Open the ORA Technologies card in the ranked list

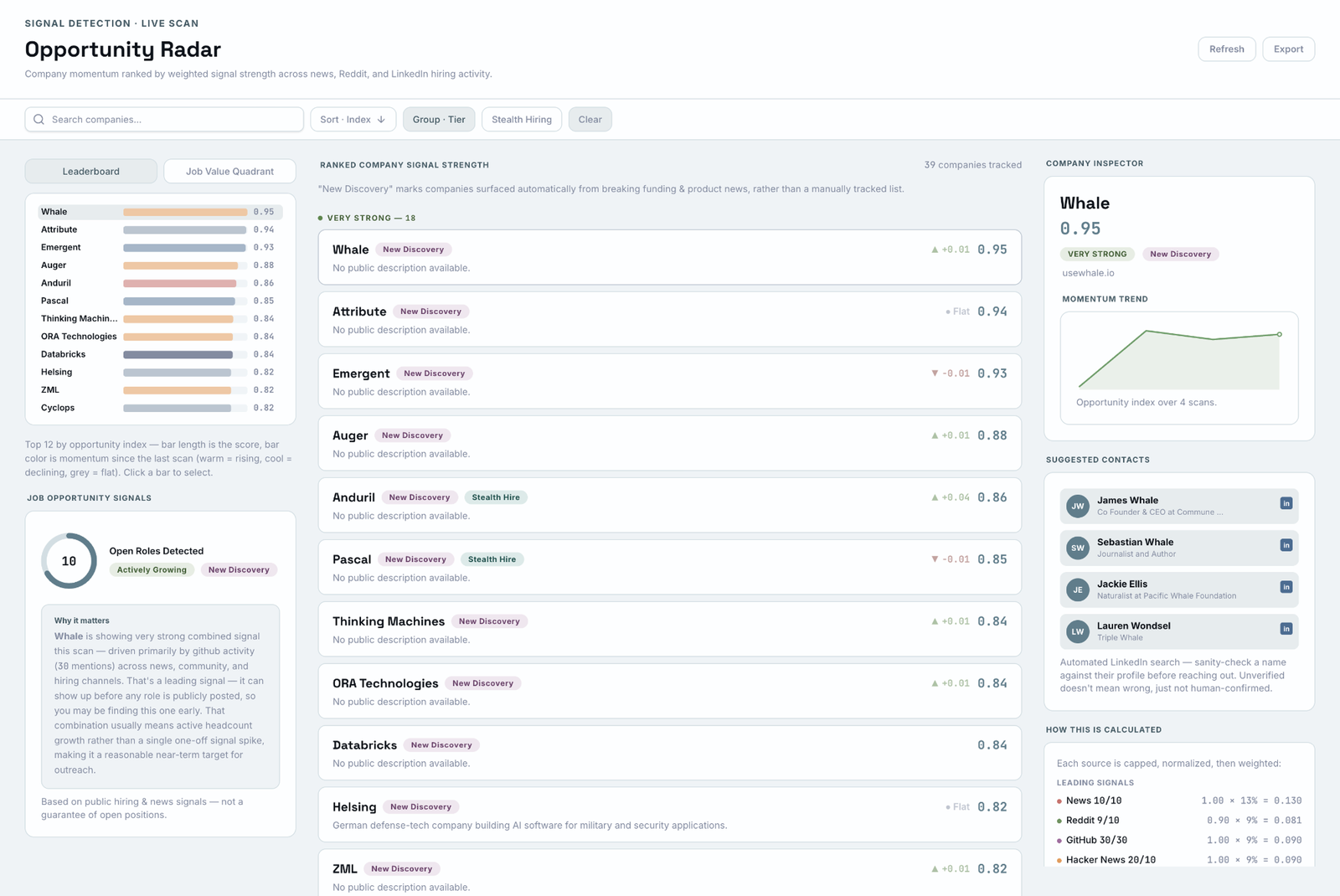[x=670, y=691]
